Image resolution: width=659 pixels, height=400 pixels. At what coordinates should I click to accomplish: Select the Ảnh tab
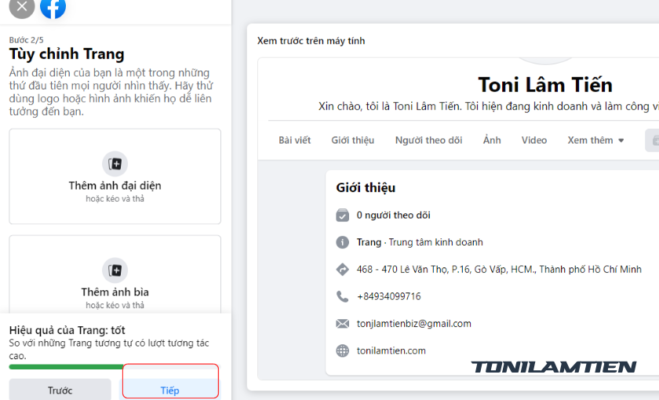492,140
